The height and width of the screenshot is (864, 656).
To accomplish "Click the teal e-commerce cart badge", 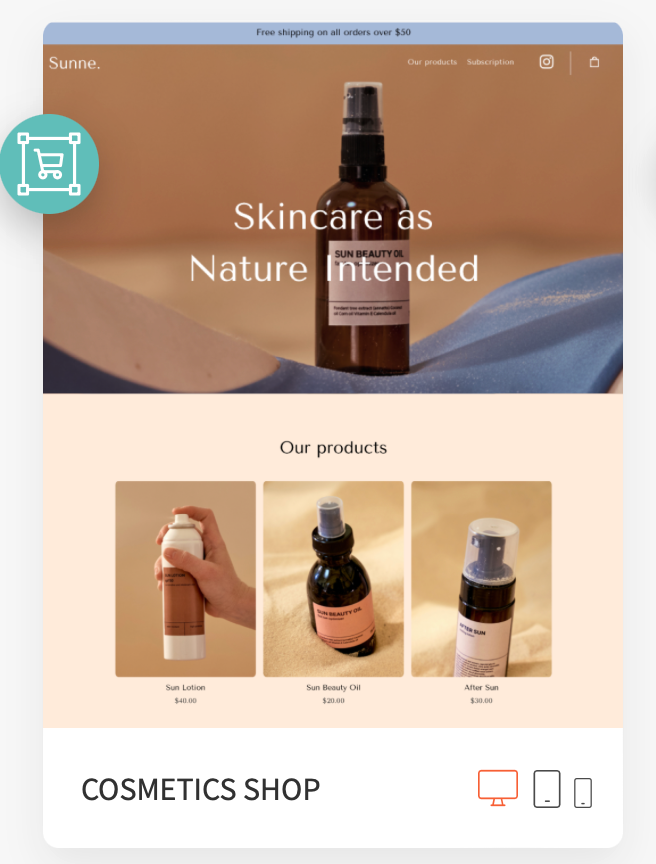I will (49, 164).
